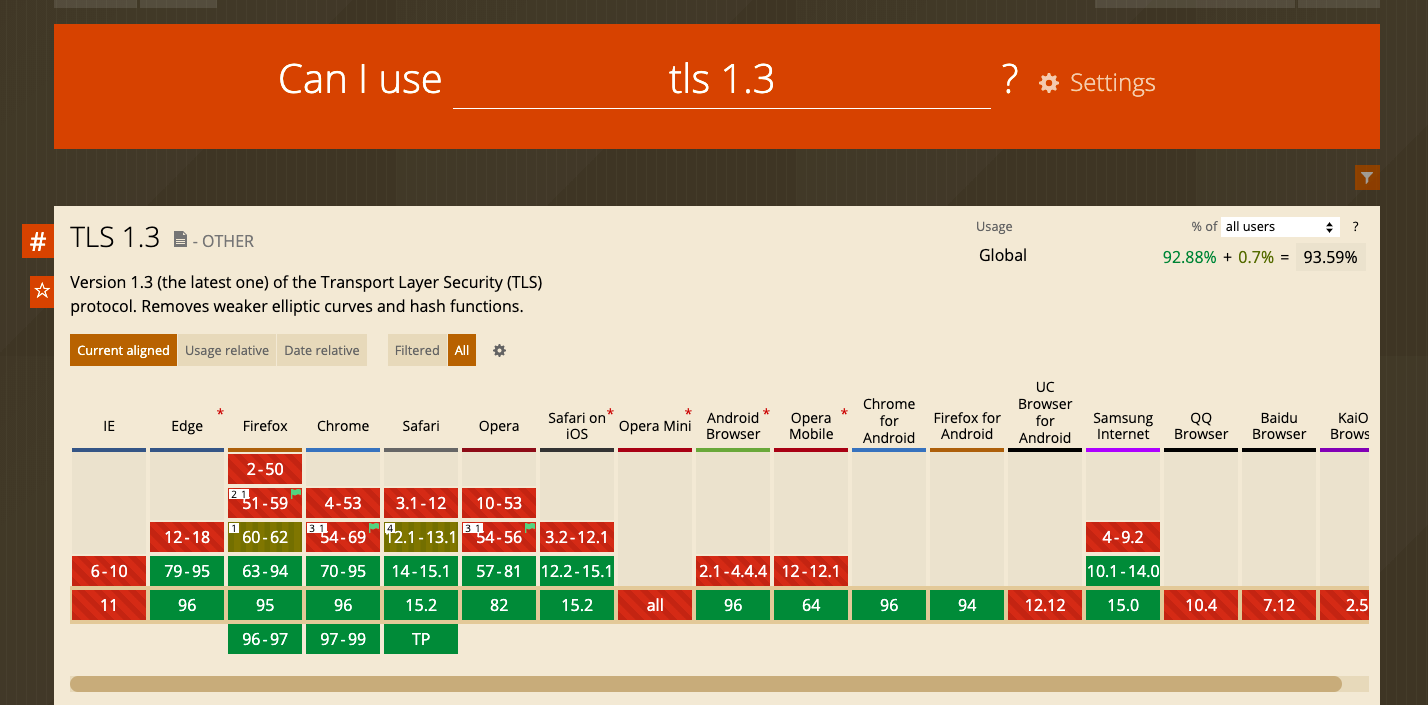The image size is (1428, 705).
Task: Open the all users dropdown
Action: pyautogui.click(x=1280, y=226)
